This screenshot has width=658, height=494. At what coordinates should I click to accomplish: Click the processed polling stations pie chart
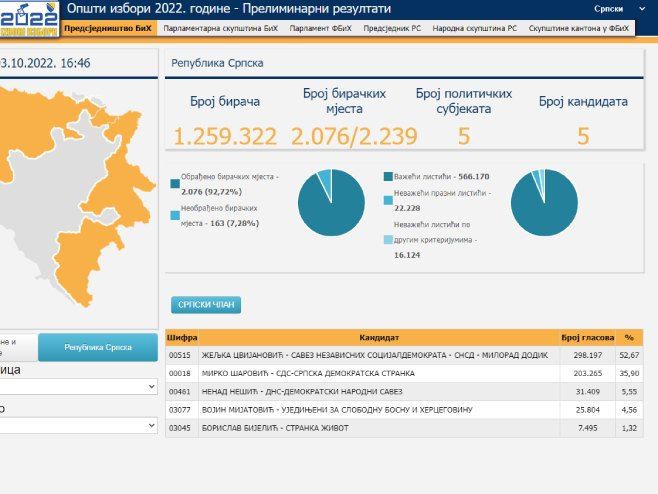pyautogui.click(x=331, y=203)
